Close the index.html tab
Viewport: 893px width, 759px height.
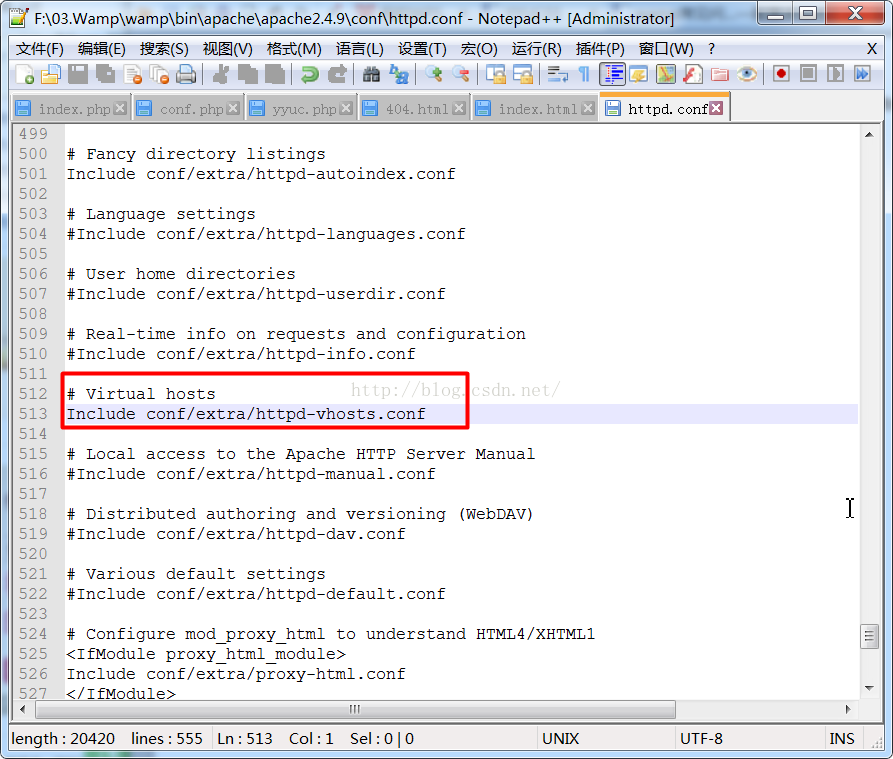[x=588, y=108]
